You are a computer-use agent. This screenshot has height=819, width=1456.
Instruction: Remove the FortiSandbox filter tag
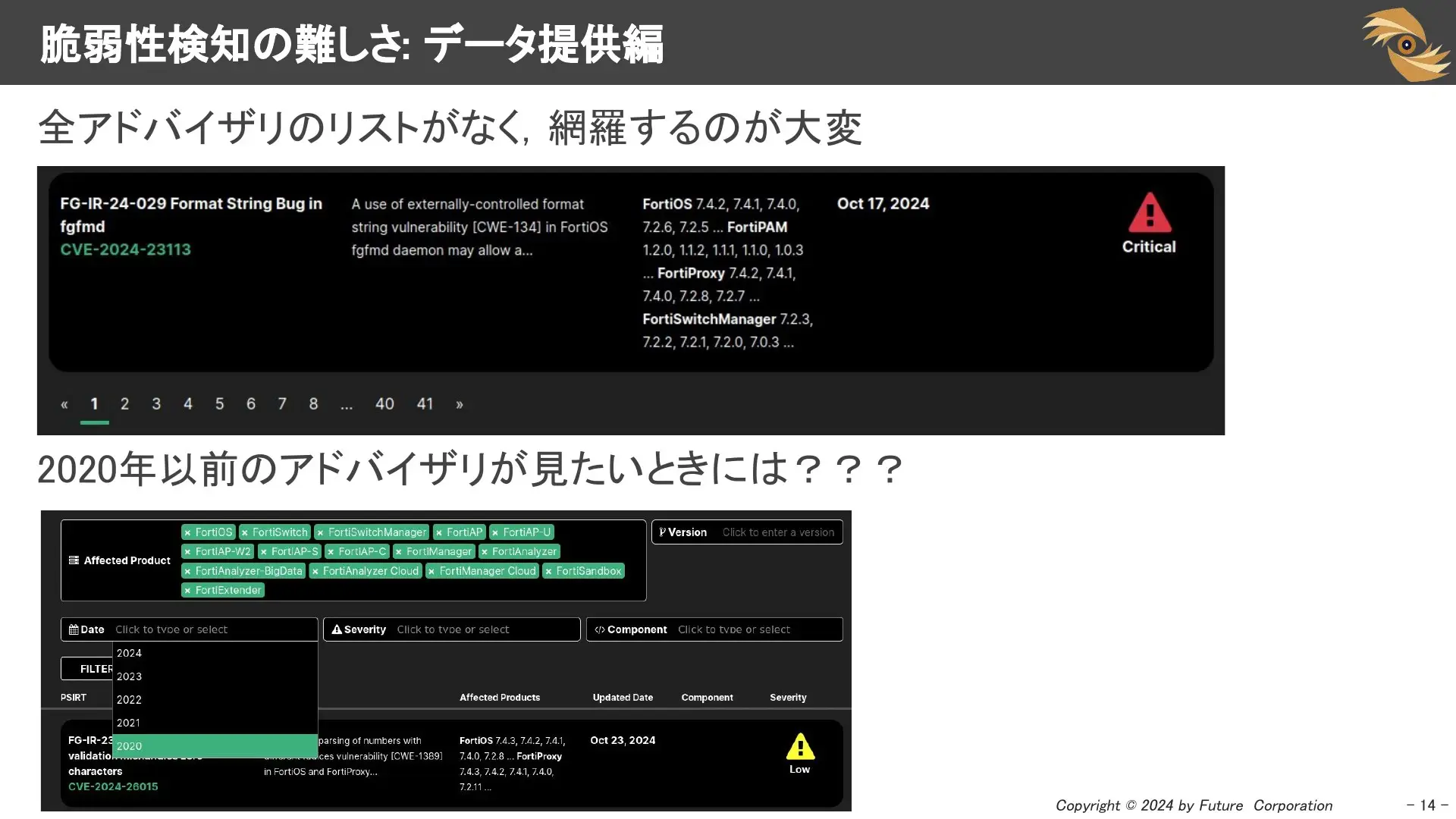(548, 572)
